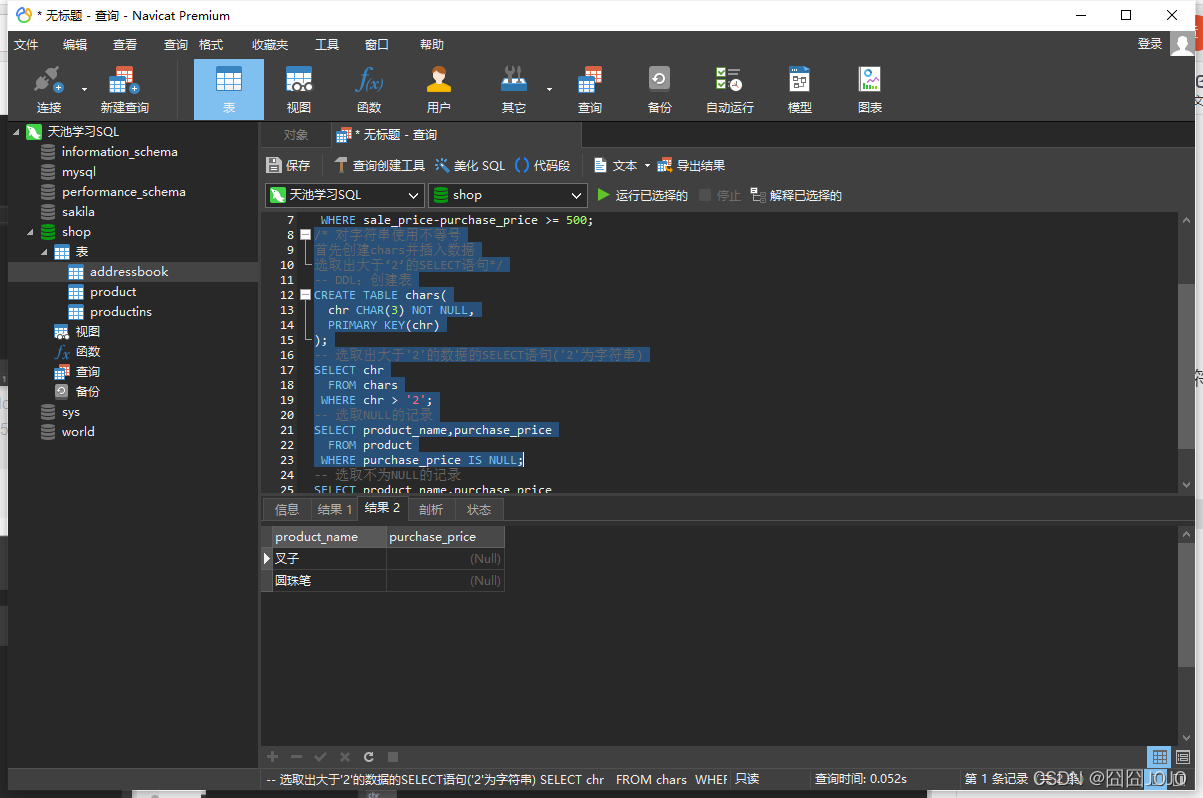Select the 表 table toolbar icon
The width and height of the screenshot is (1203, 798).
click(x=229, y=90)
